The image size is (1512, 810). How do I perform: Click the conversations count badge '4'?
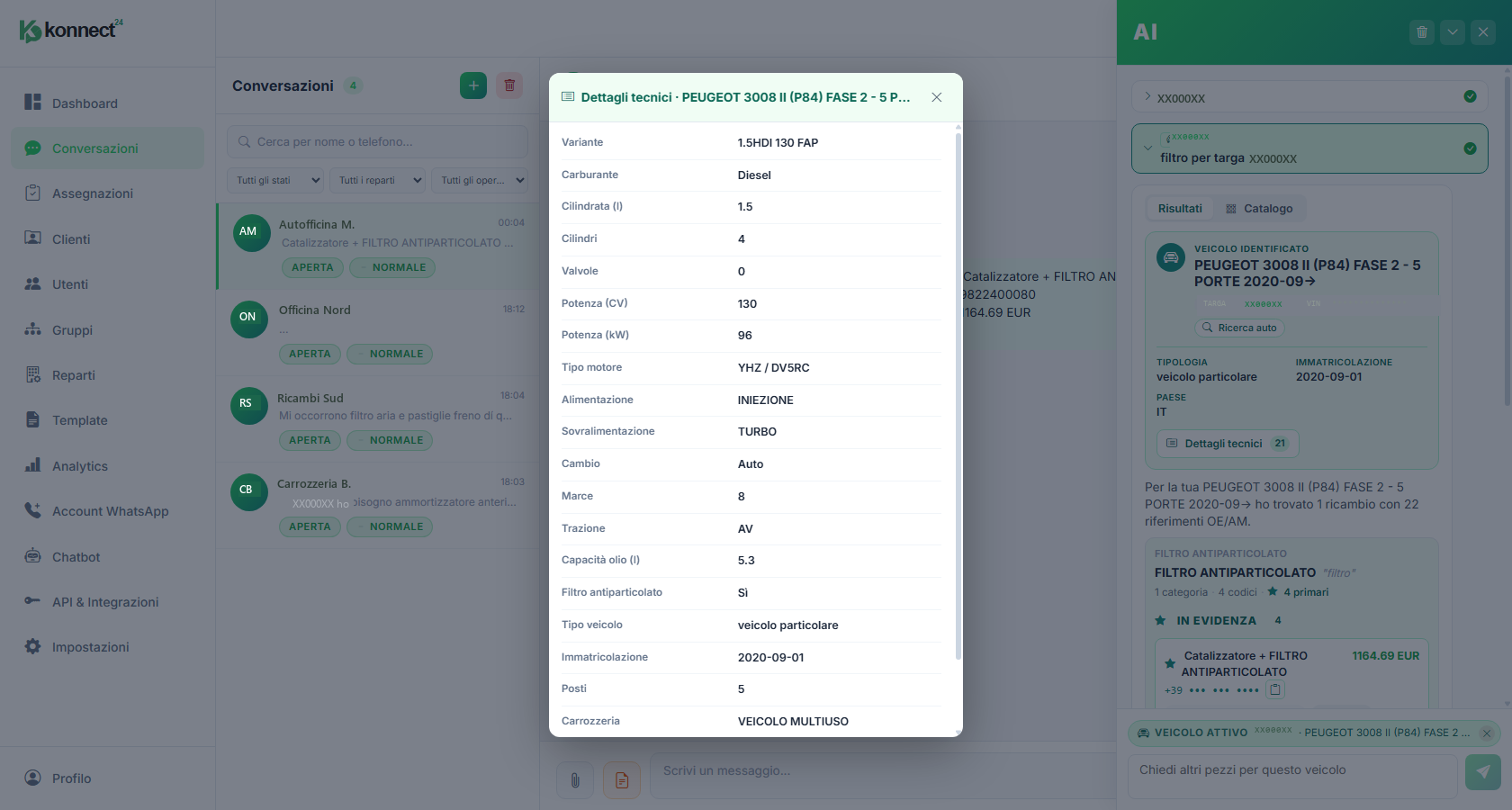[354, 86]
